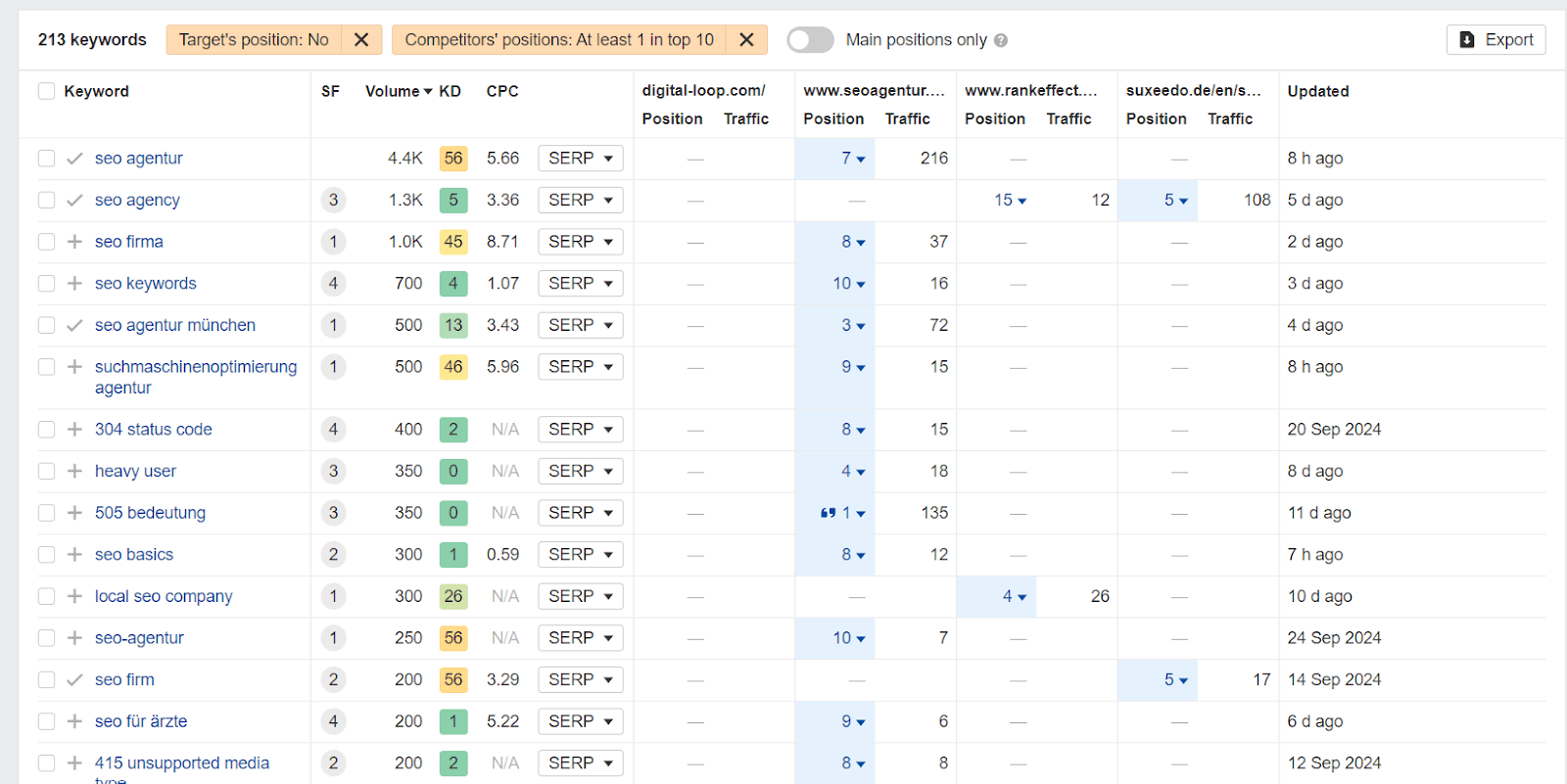Image resolution: width=1567 pixels, height=784 pixels.
Task: Sort by Keyword column header
Action: tap(96, 91)
